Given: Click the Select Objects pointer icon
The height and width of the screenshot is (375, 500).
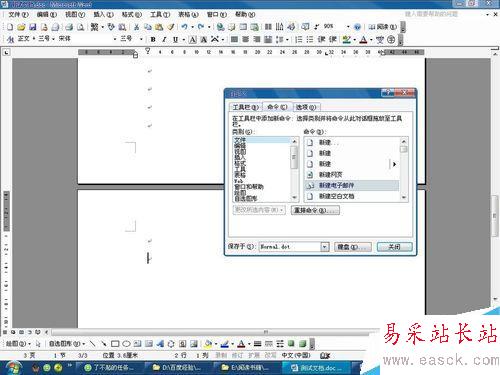Looking at the screenshot, I should 38,343.
